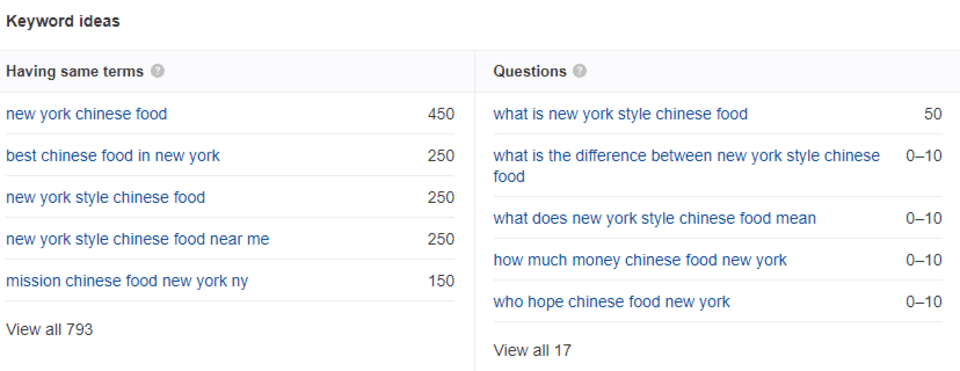
Task: Open mission chinese food new york ny
Action: pos(127,281)
